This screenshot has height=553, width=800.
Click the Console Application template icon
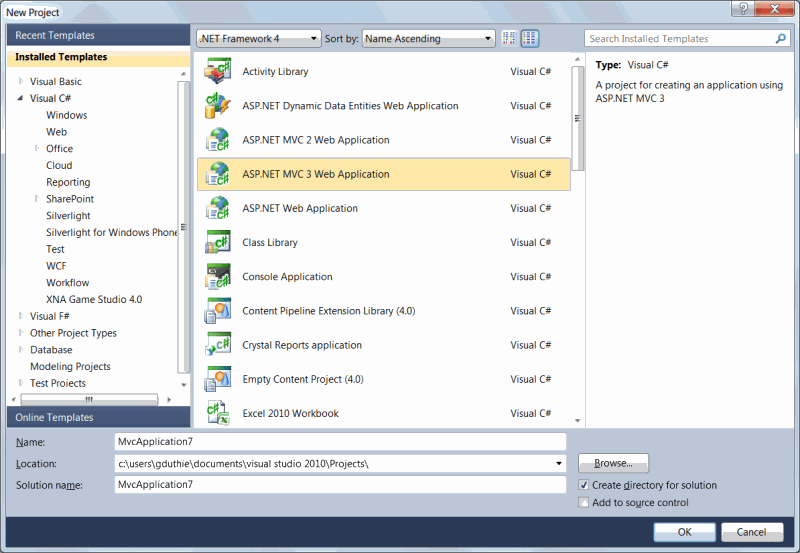coord(218,276)
